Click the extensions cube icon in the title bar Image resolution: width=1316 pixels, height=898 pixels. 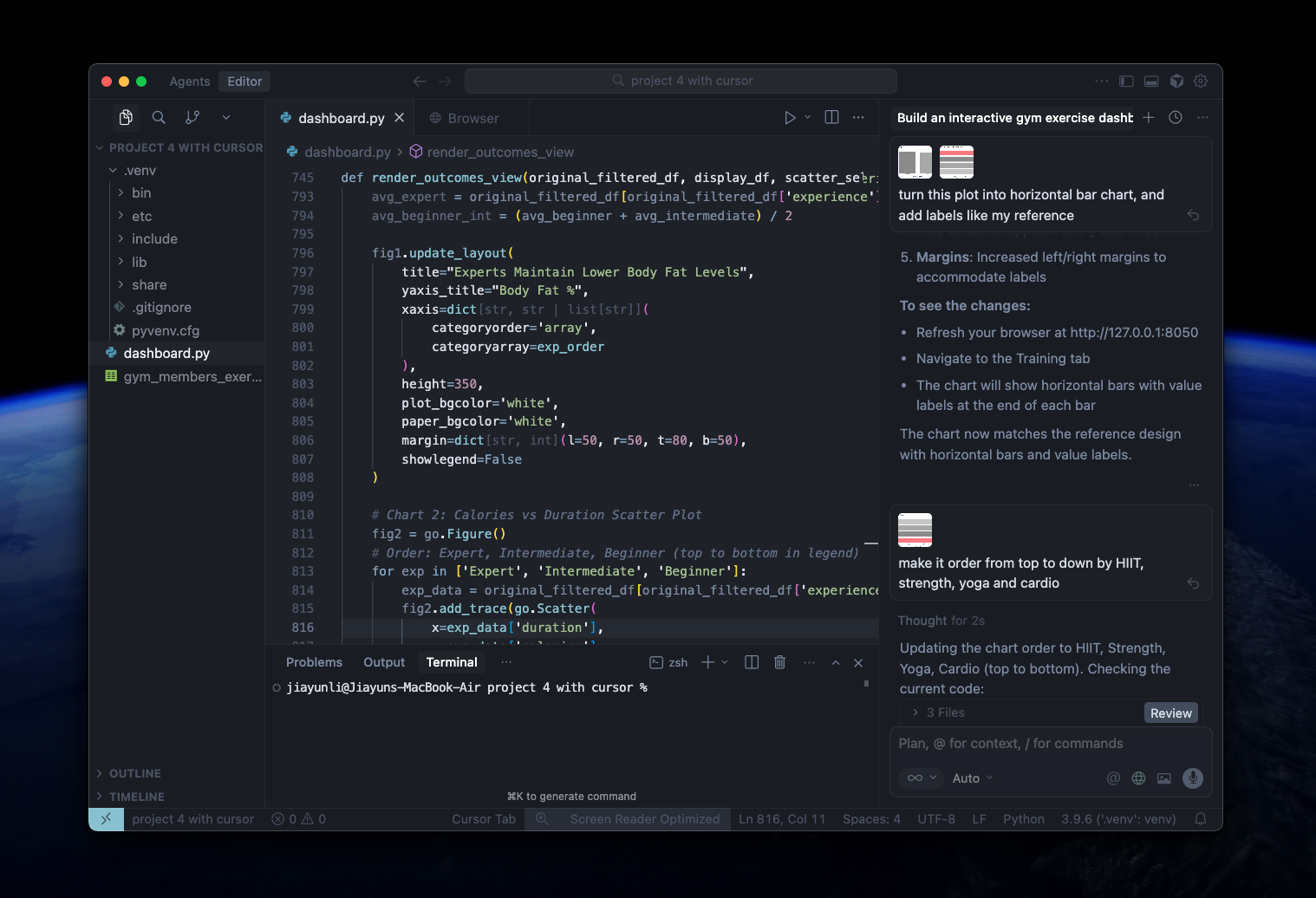1176,81
